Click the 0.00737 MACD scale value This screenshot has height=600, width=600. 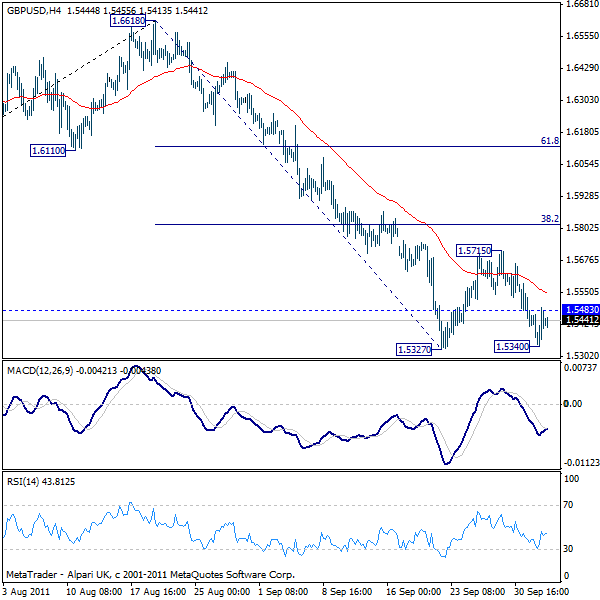coord(580,368)
